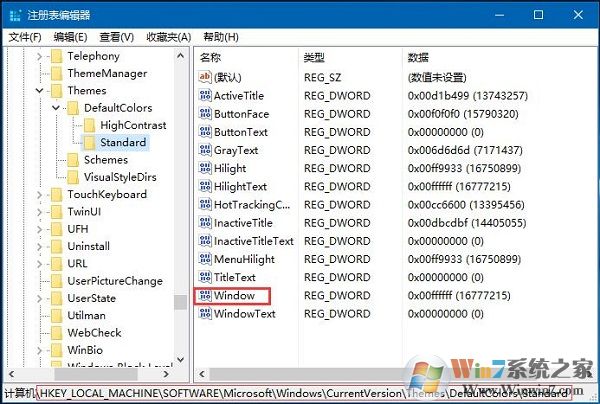This screenshot has height=404, width=600.
Task: Click the InactiveTitle DWORD value icon
Action: pyautogui.click(x=205, y=223)
